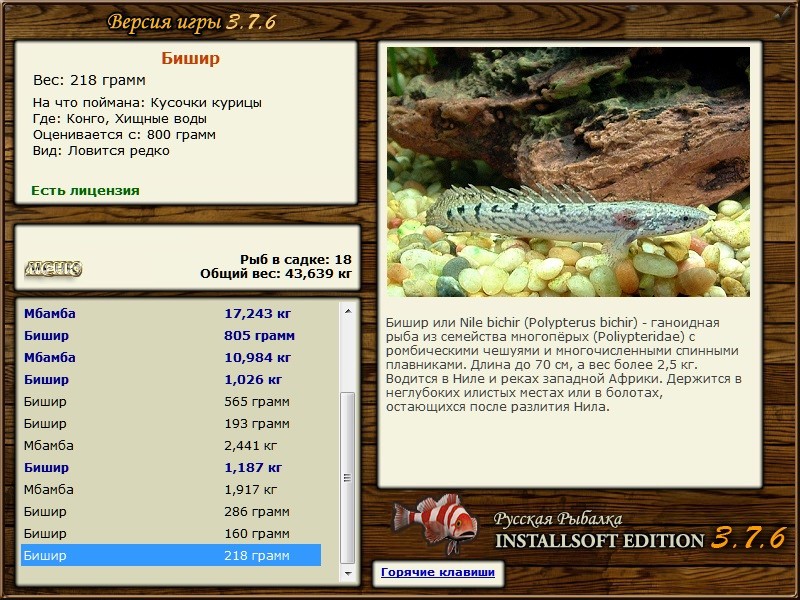Click the Бишир fish photo
The height and width of the screenshot is (600, 800).
click(568, 172)
